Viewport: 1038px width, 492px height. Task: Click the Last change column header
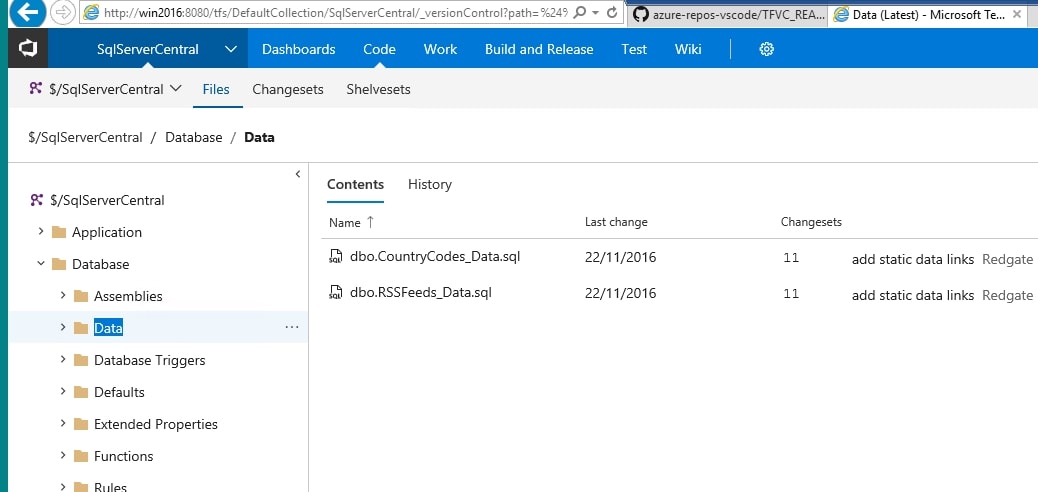[x=616, y=222]
